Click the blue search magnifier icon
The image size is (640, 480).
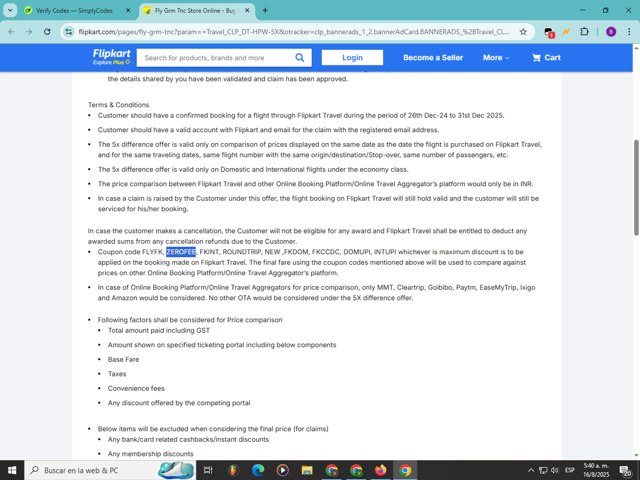click(300, 58)
